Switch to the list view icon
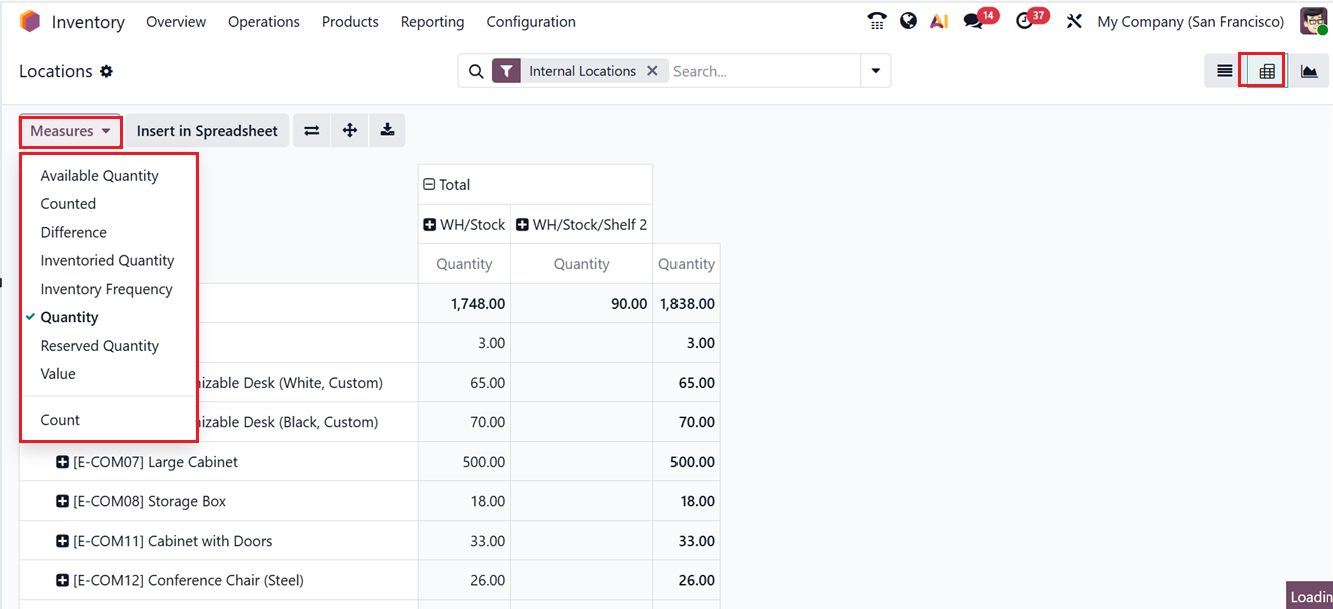 point(1224,71)
